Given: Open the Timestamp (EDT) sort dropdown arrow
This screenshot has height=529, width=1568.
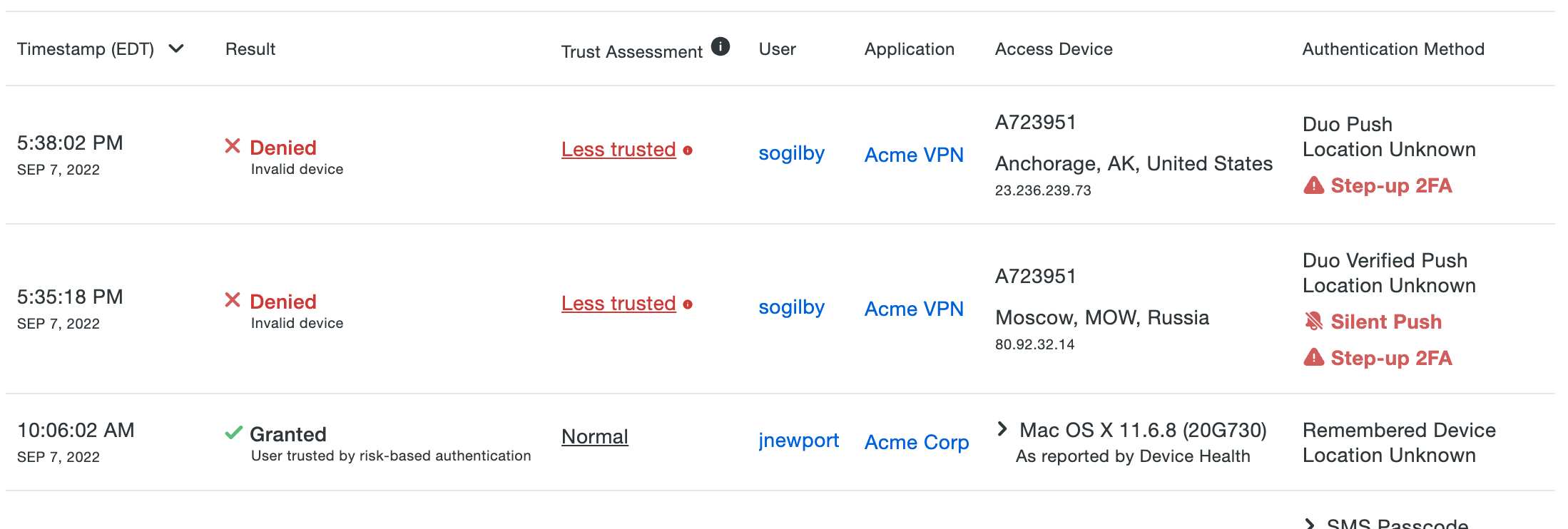Looking at the screenshot, I should point(176,48).
